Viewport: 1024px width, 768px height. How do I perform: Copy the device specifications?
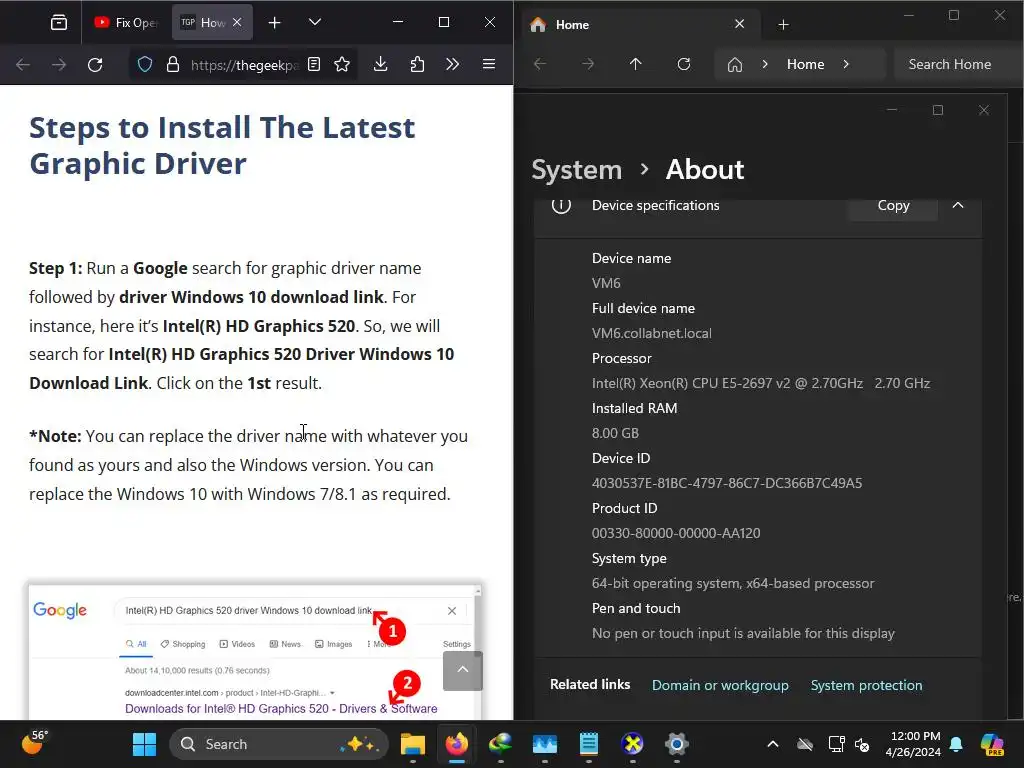pyautogui.click(x=893, y=205)
